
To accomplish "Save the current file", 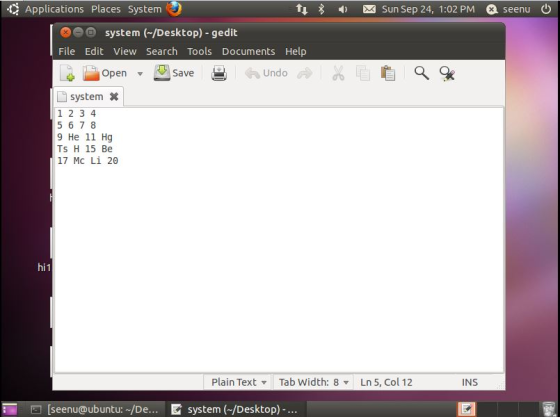I will [174, 73].
